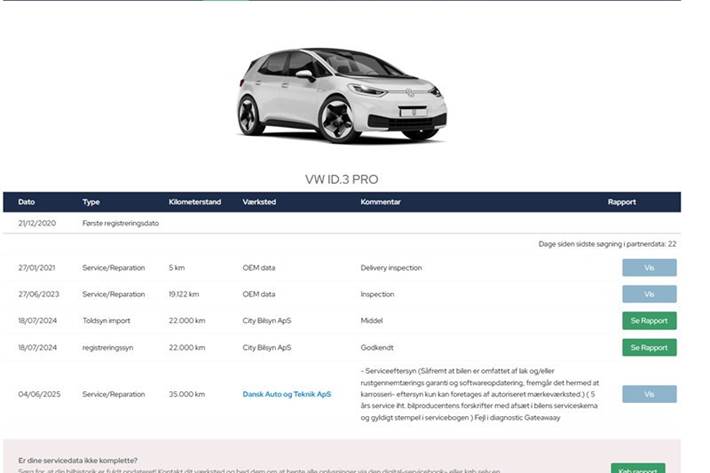Click the Kommentar column header
This screenshot has width=710, height=473.
(x=380, y=202)
